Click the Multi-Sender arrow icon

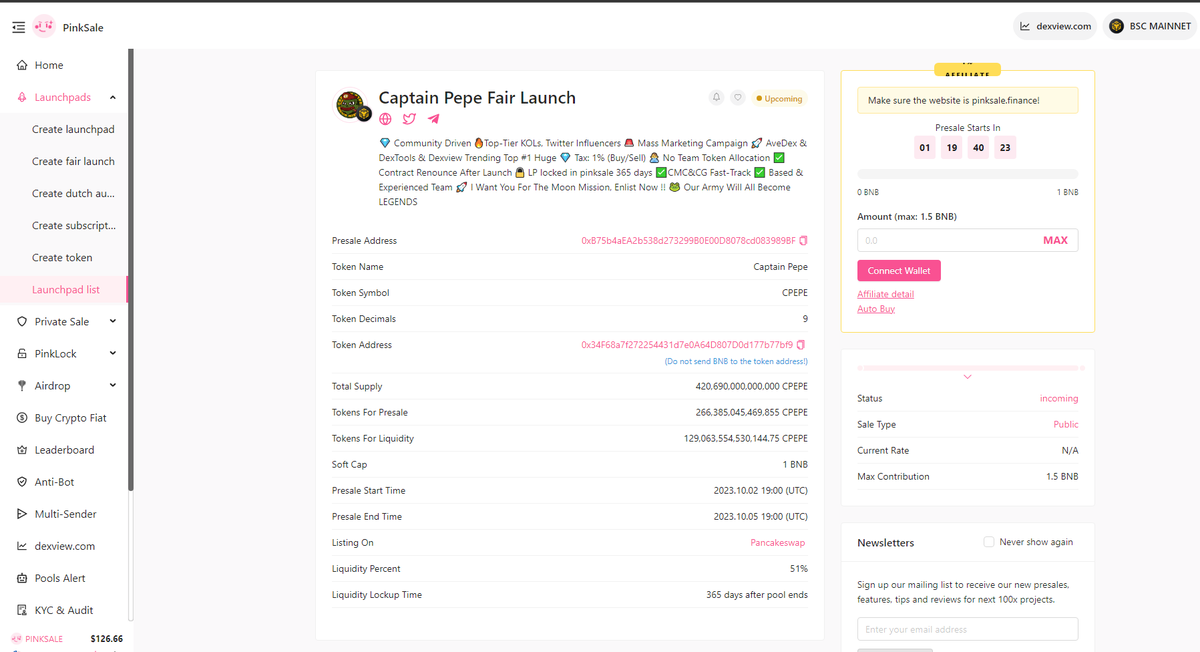(22, 514)
